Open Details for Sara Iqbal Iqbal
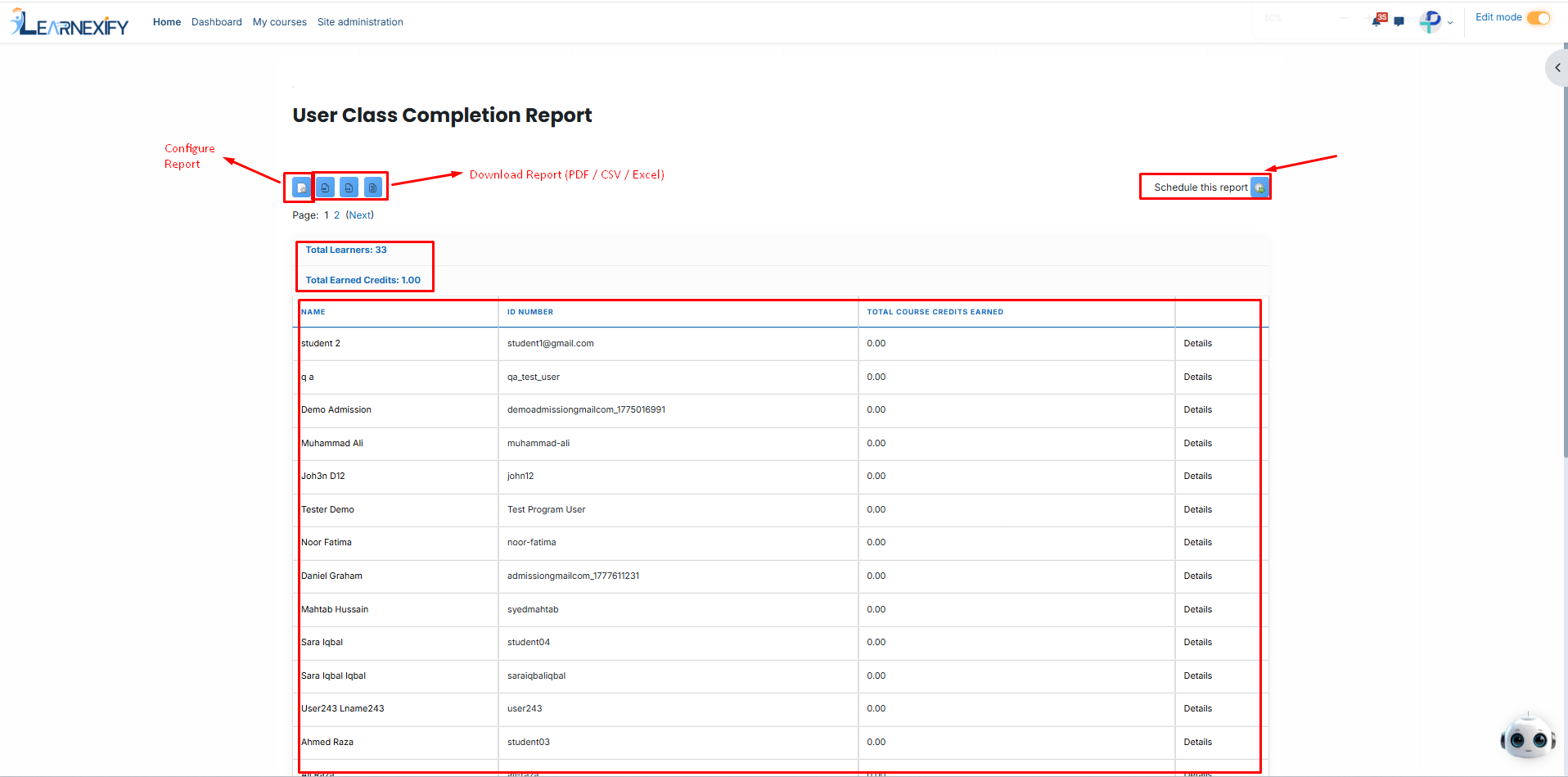The height and width of the screenshot is (777, 1568). 1198,676
